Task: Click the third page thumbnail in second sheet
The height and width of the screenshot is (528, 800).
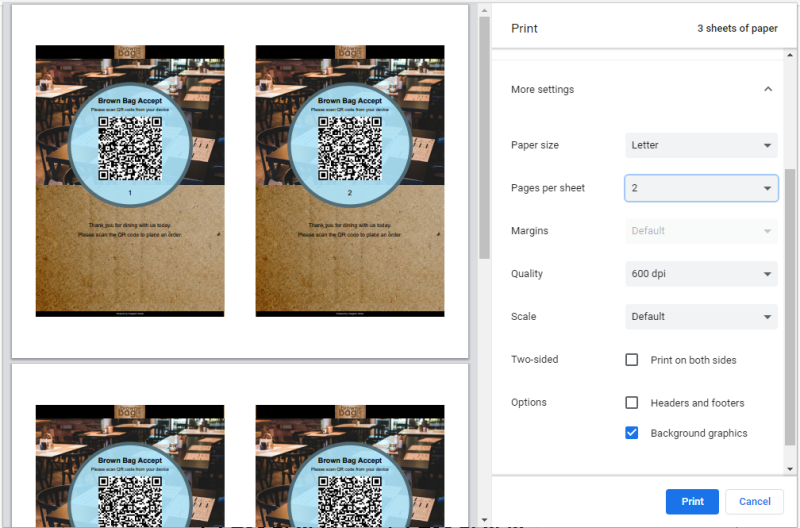Action: point(130,465)
